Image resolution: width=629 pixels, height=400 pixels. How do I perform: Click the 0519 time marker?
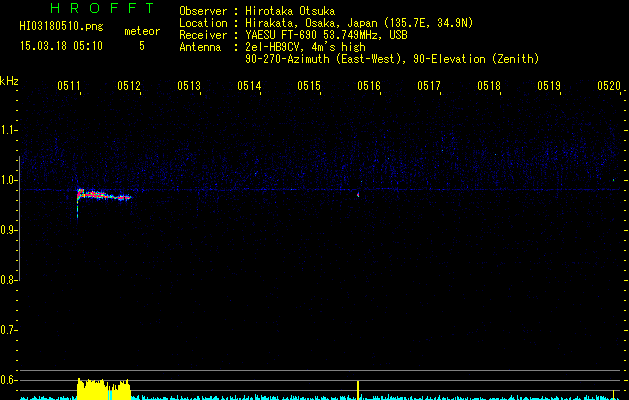549,86
